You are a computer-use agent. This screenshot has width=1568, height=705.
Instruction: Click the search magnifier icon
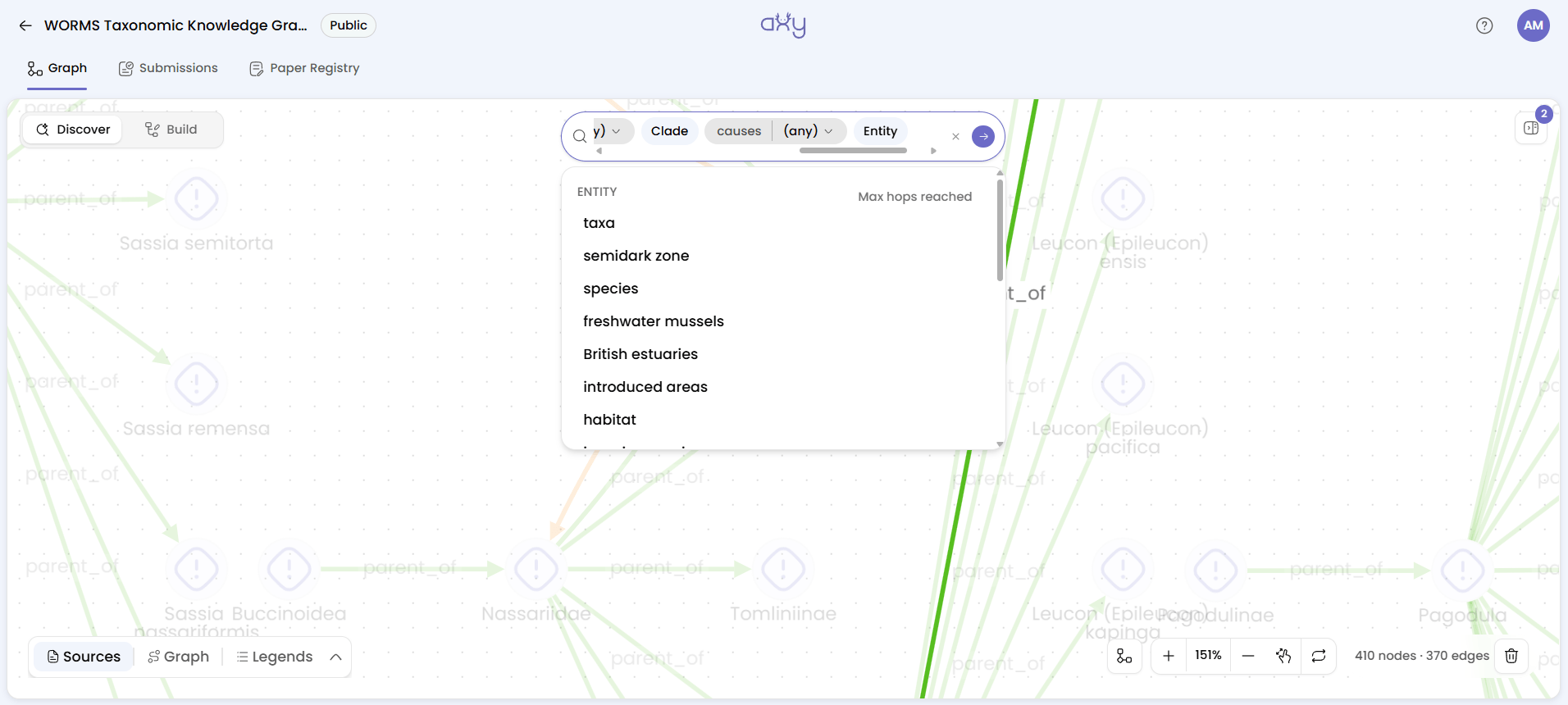click(580, 136)
